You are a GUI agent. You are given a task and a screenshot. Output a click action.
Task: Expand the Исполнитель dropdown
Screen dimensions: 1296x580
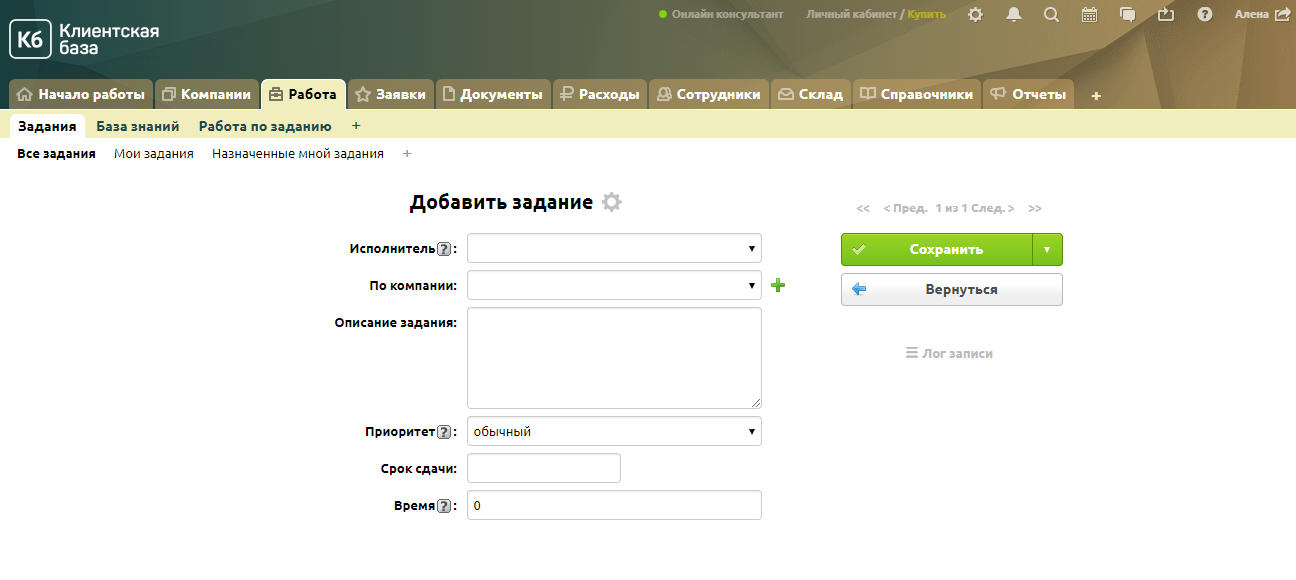[614, 248]
